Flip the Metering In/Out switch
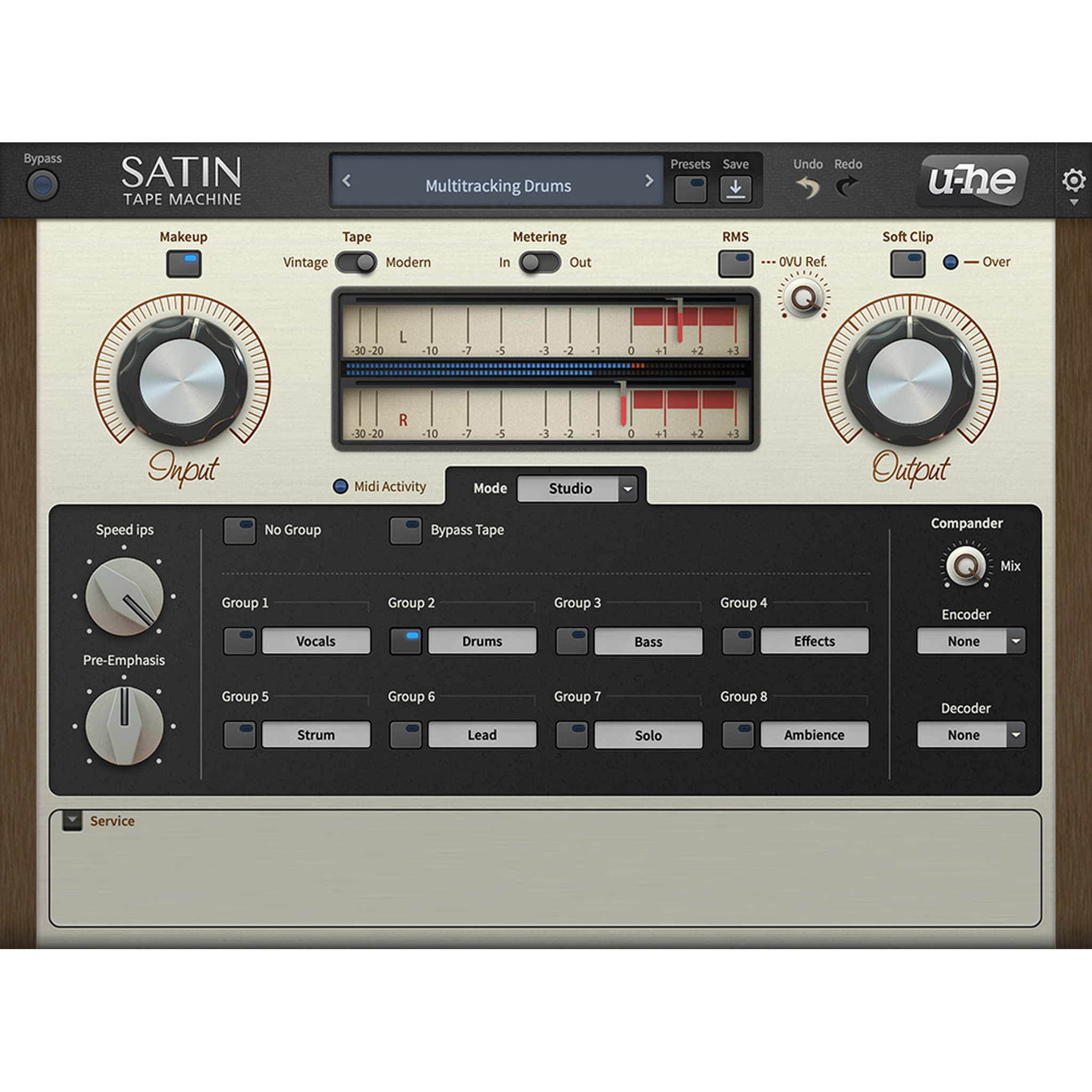This screenshot has width=1092, height=1092. click(540, 262)
